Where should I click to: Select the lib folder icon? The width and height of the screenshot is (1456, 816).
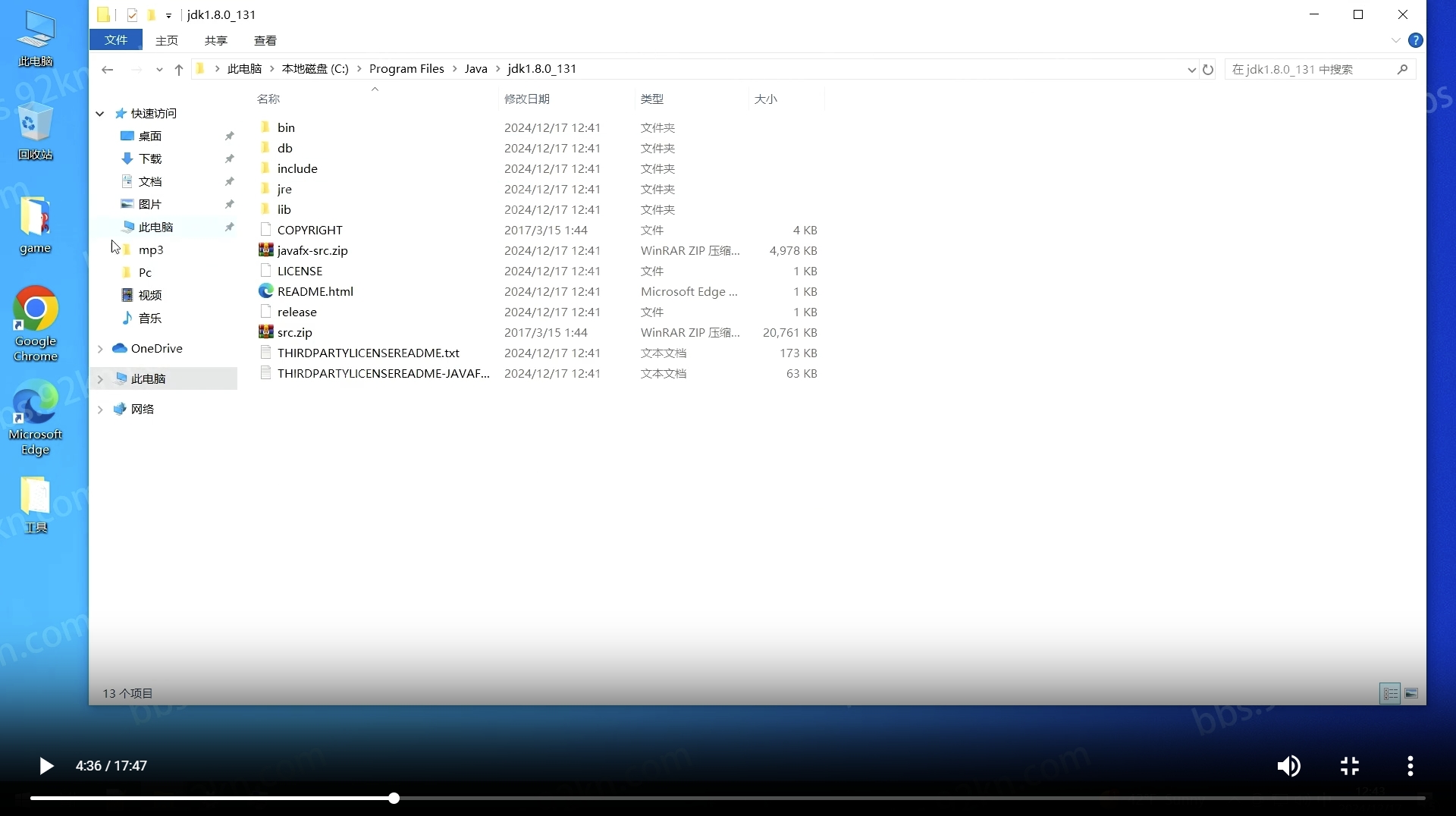[x=265, y=209]
